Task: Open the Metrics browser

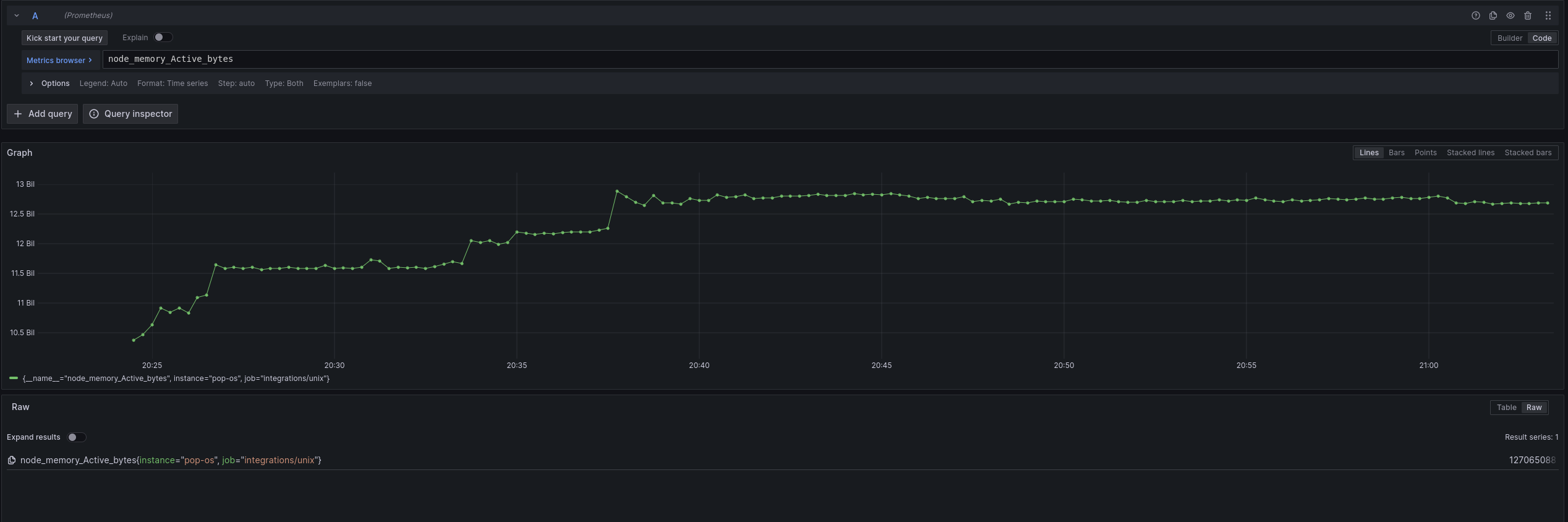Action: coord(59,60)
